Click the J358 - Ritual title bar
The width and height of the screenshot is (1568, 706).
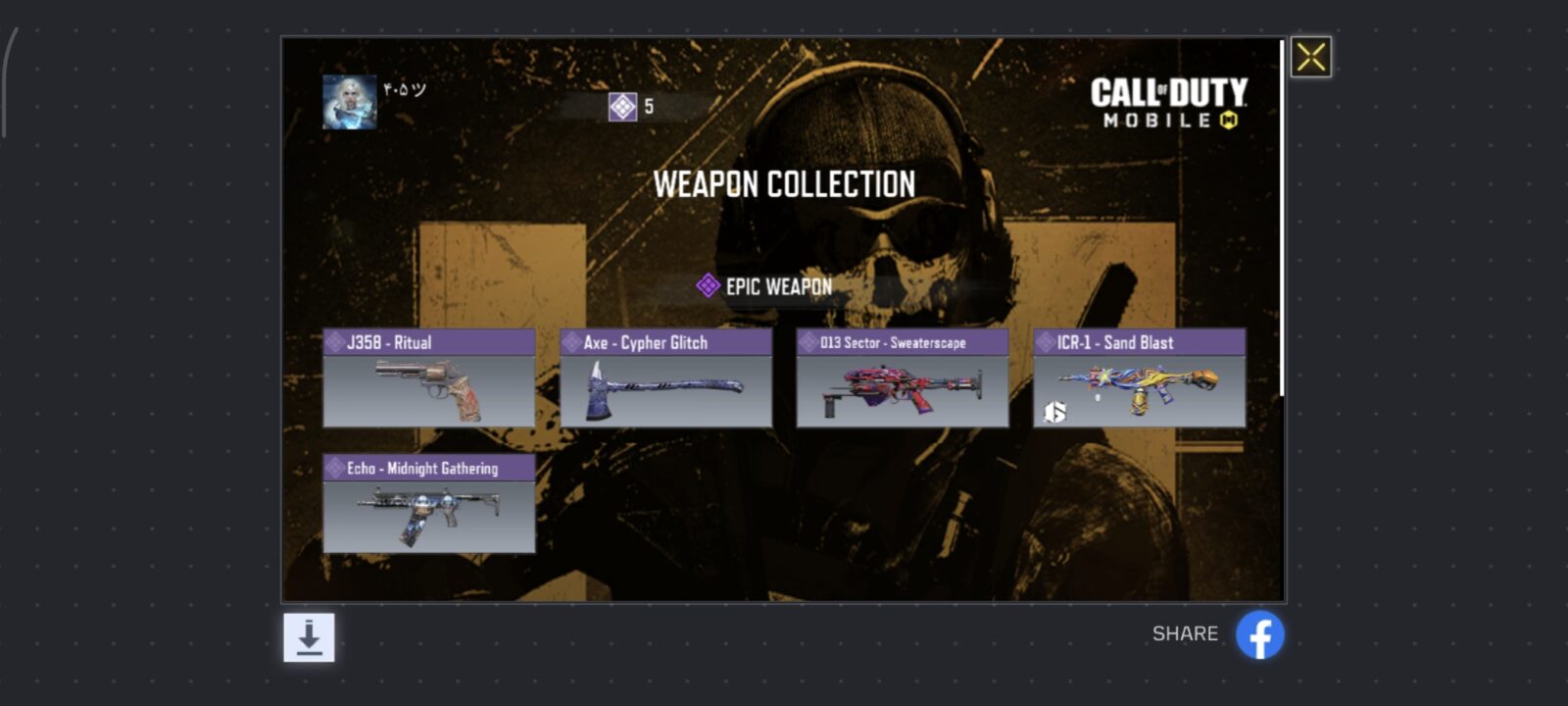pyautogui.click(x=429, y=342)
